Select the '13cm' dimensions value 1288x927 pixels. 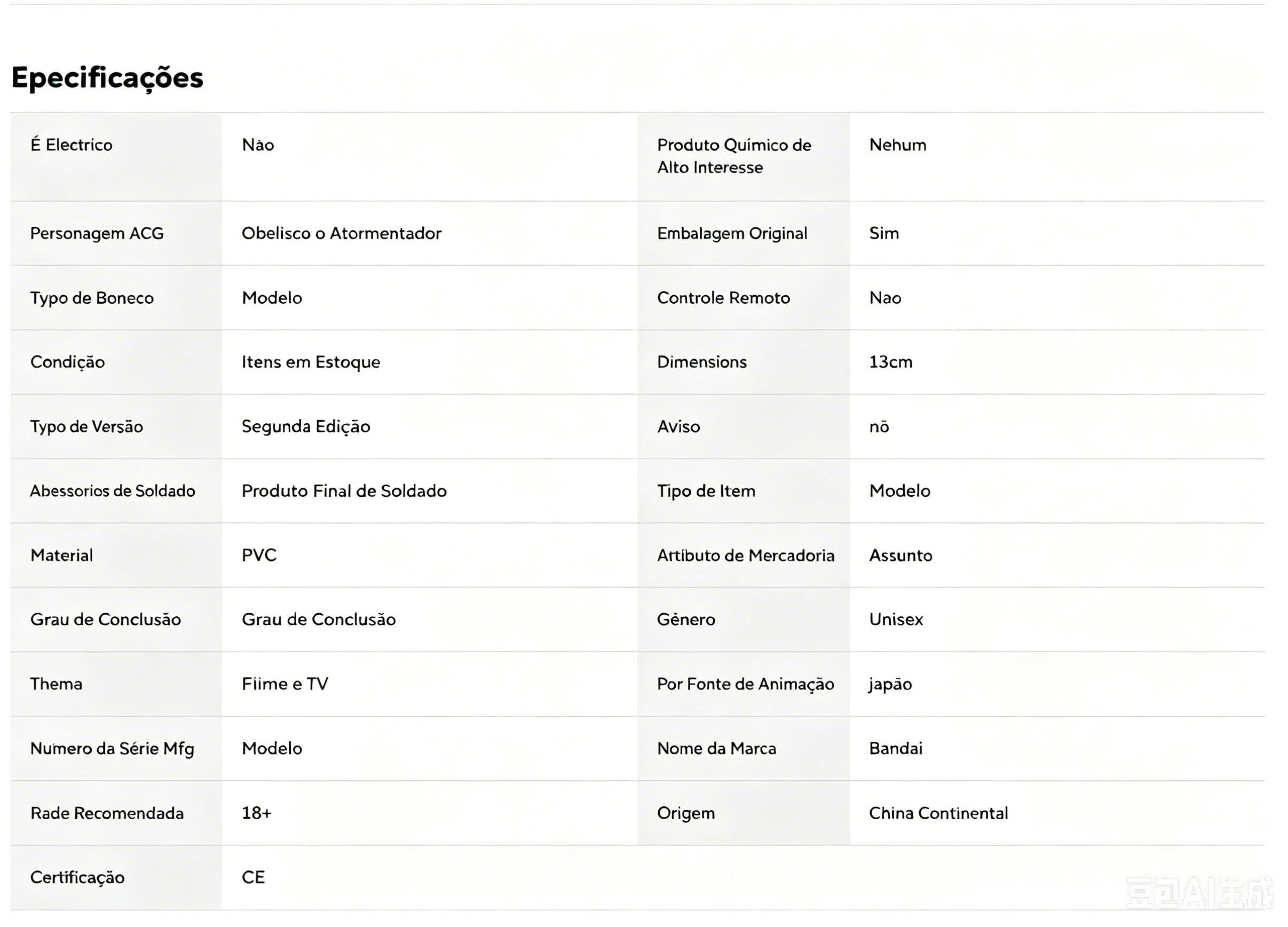(890, 362)
